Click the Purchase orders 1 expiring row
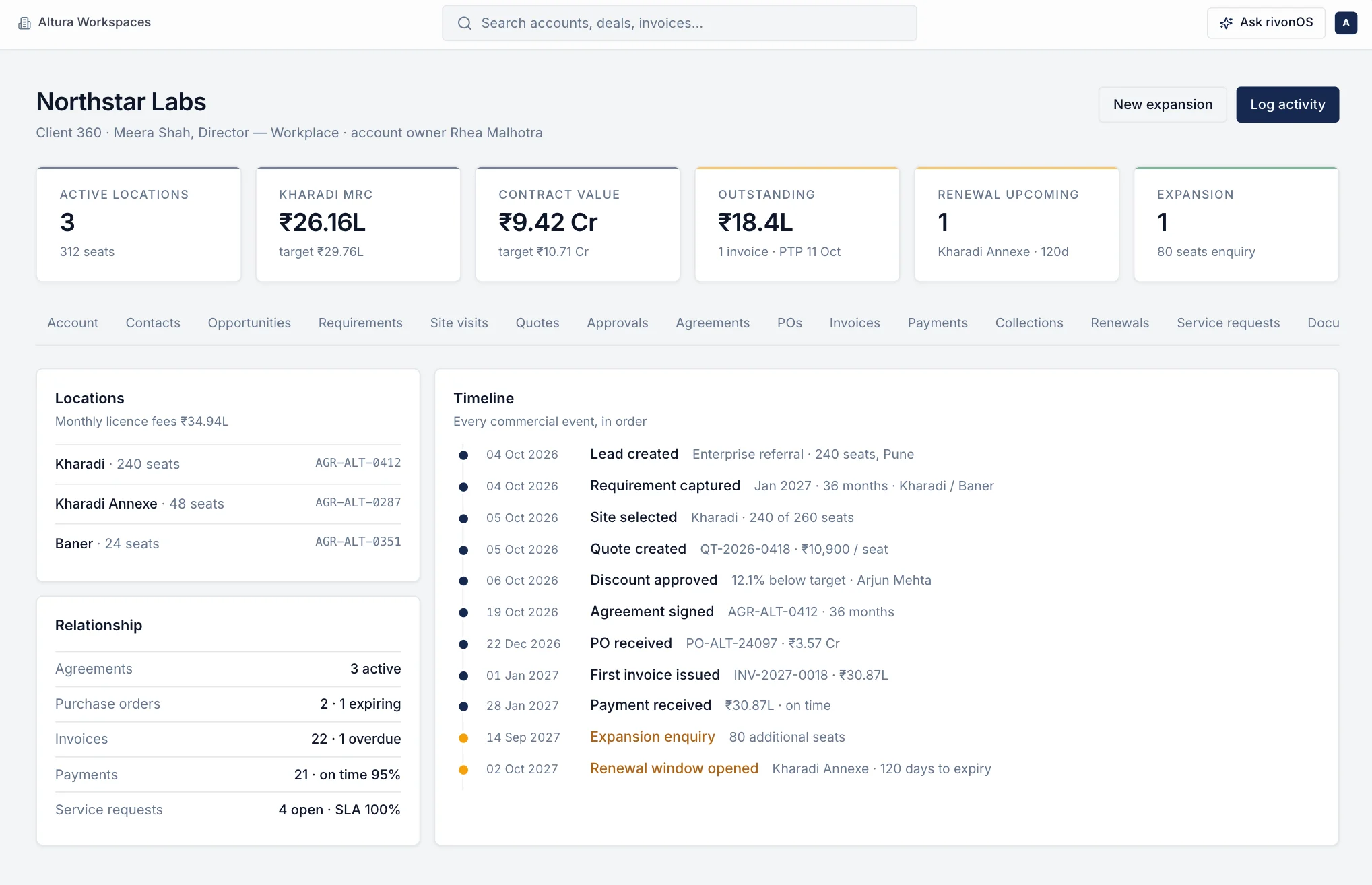Screen dimensions: 1372x885 [228, 704]
